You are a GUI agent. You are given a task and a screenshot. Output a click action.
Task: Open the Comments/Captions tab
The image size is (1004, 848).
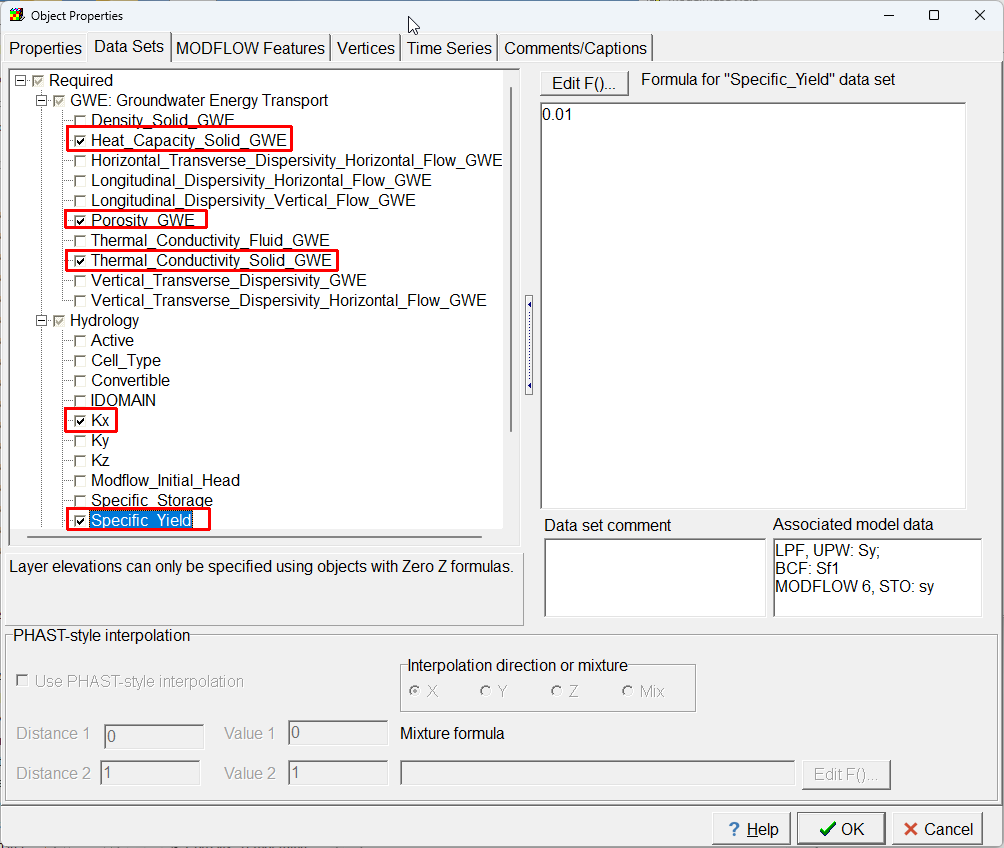pos(575,48)
